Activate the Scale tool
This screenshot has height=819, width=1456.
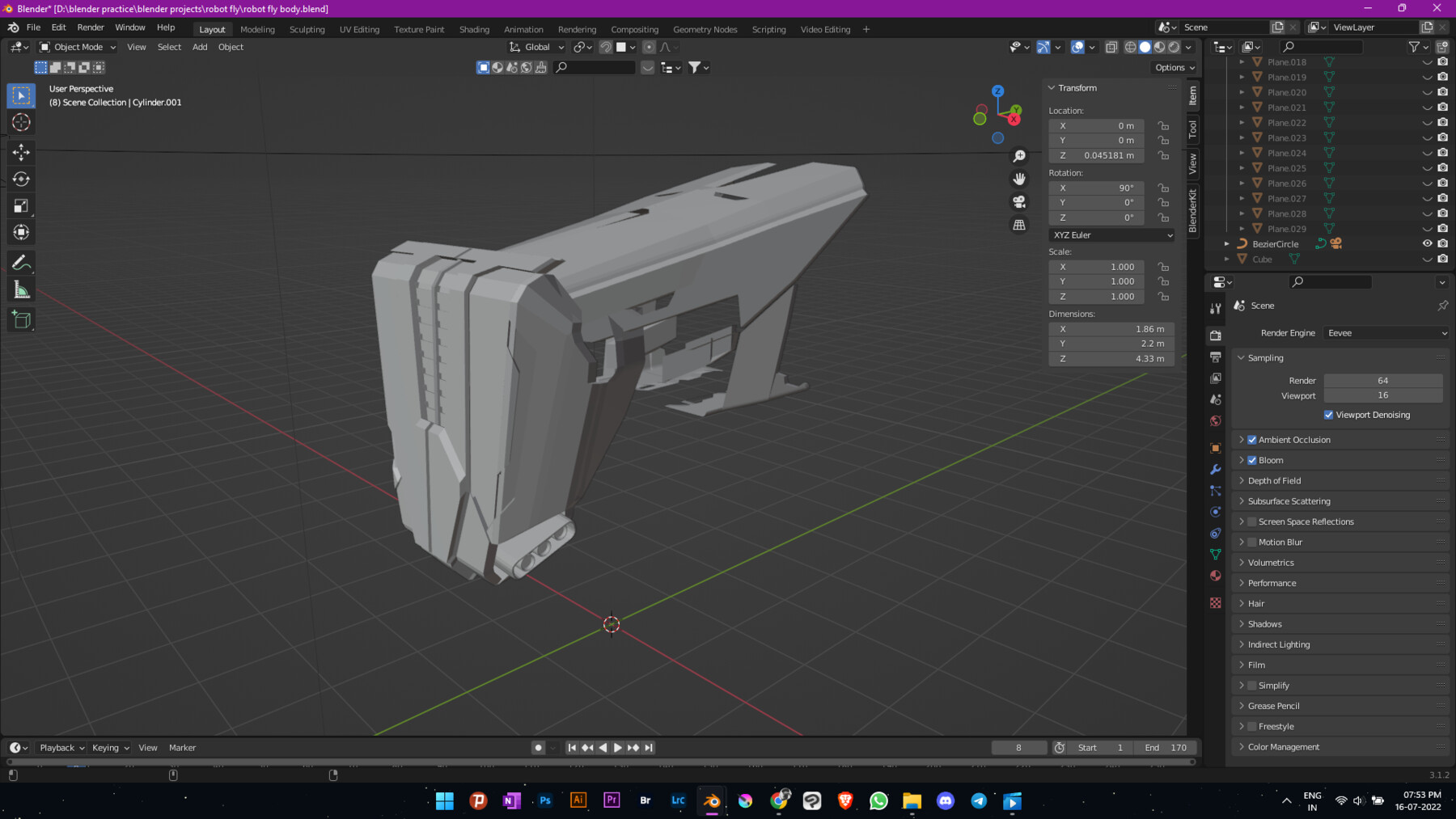click(21, 205)
